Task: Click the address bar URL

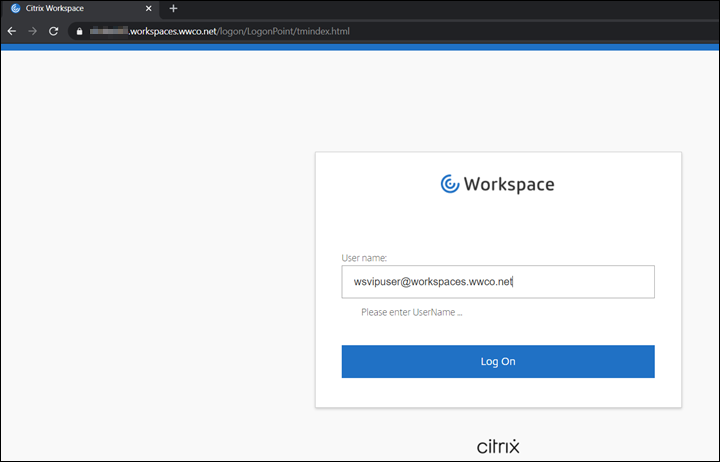Action: (219, 31)
